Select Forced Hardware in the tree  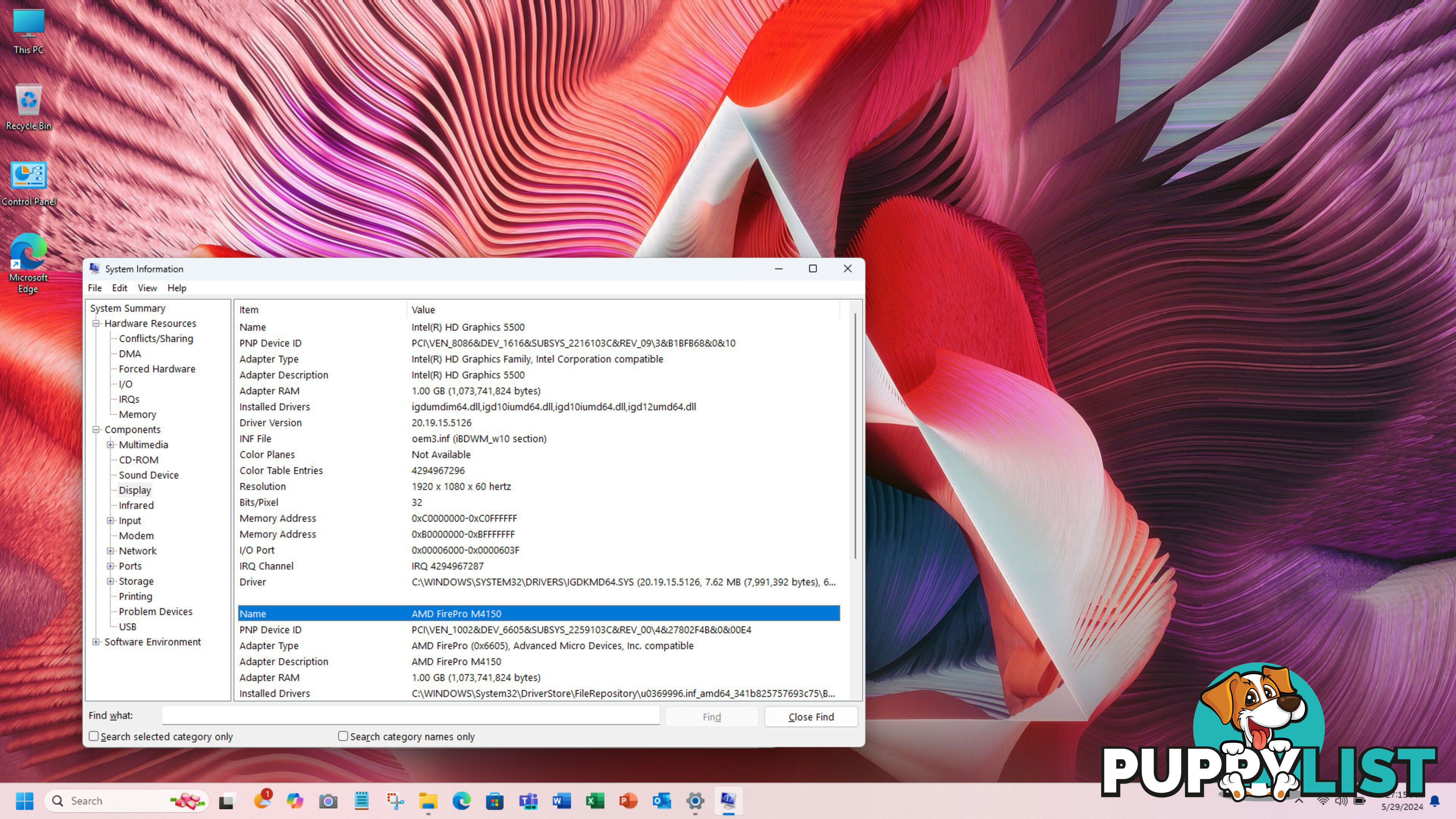[157, 369]
